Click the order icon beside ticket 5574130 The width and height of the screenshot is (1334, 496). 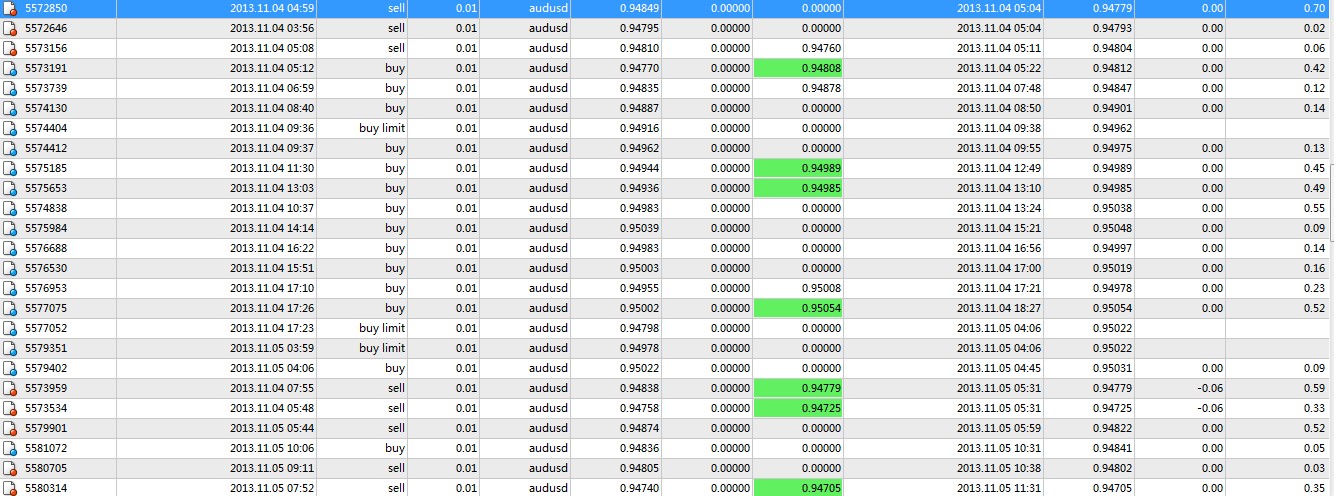click(x=10, y=109)
